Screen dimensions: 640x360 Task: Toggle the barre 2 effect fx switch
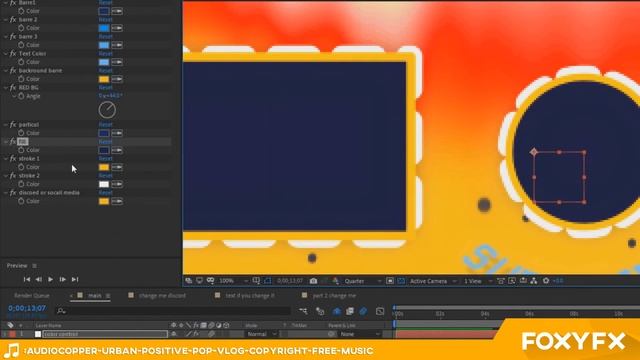13,20
